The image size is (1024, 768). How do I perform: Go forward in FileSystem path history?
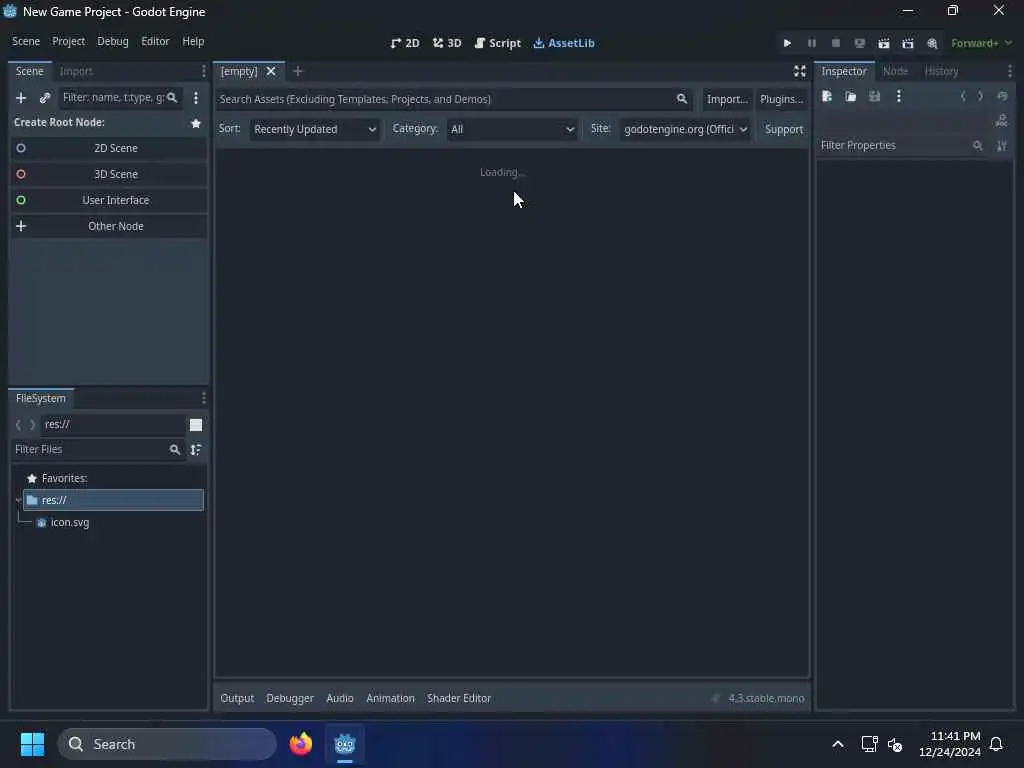[x=32, y=425]
